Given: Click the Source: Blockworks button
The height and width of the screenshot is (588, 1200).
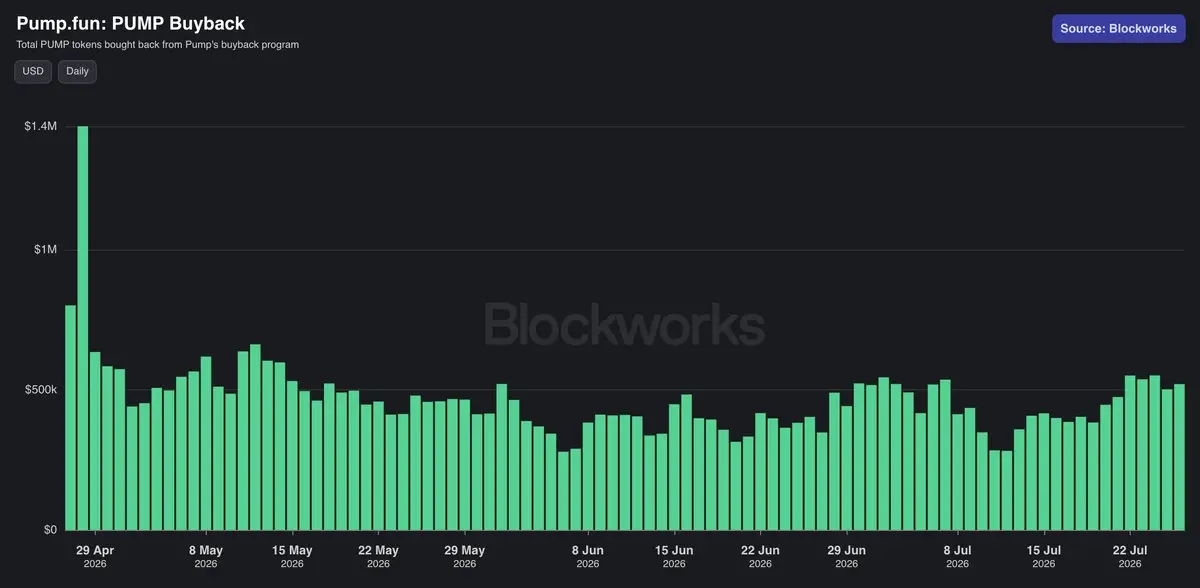Looking at the screenshot, I should tap(1118, 28).
